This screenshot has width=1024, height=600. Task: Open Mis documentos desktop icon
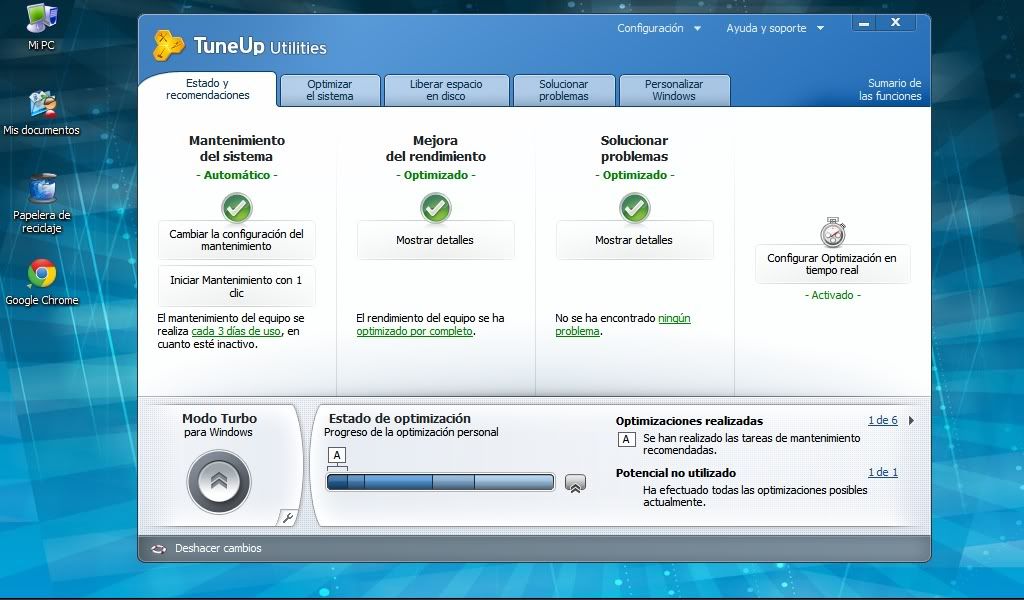point(41,104)
